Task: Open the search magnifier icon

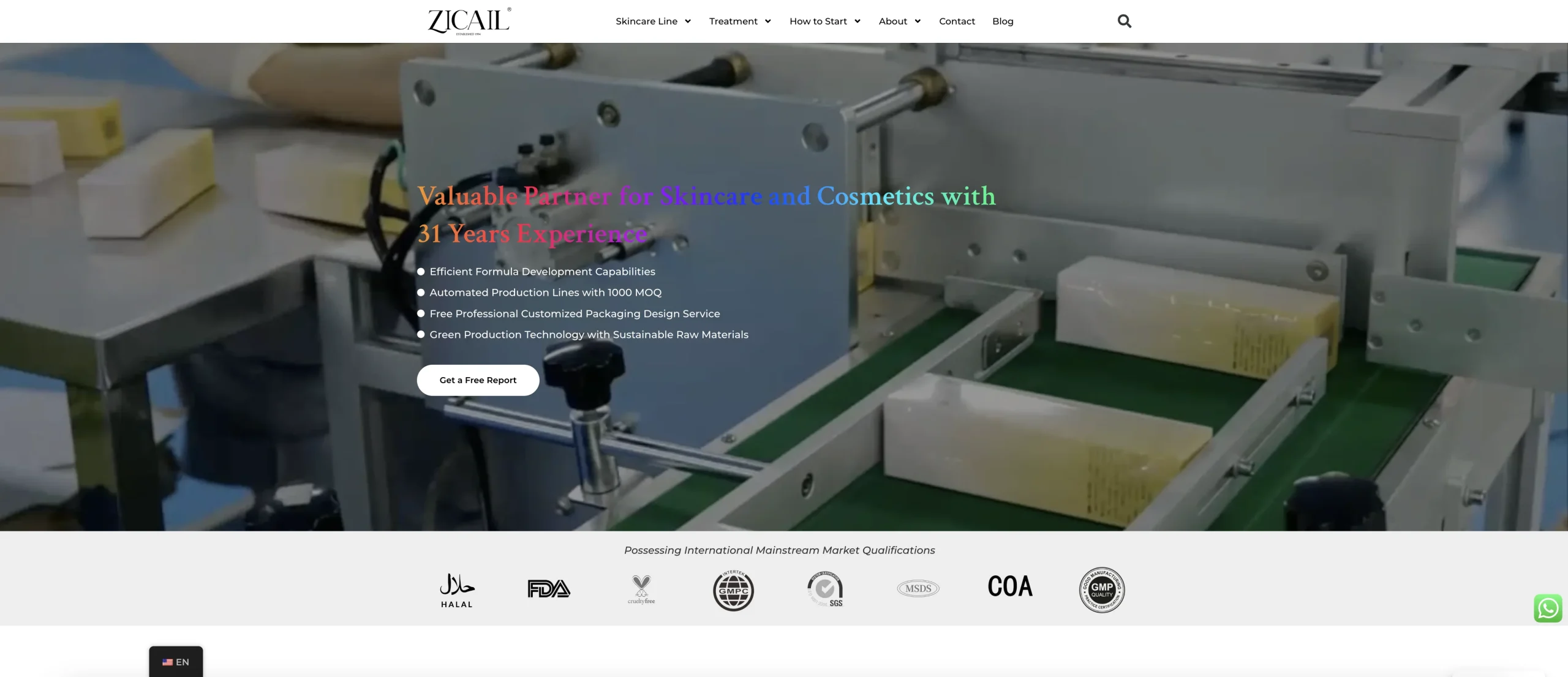Action: tap(1124, 21)
